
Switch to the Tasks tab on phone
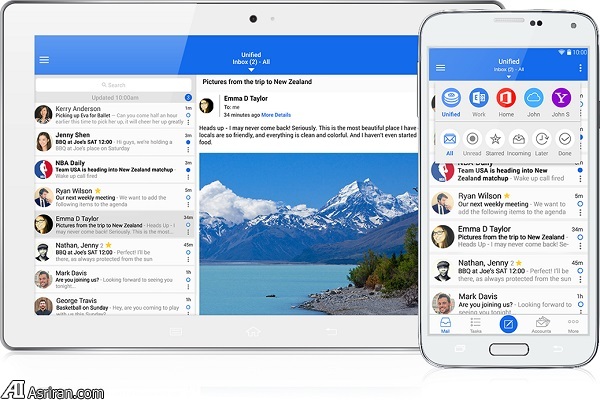tap(476, 324)
